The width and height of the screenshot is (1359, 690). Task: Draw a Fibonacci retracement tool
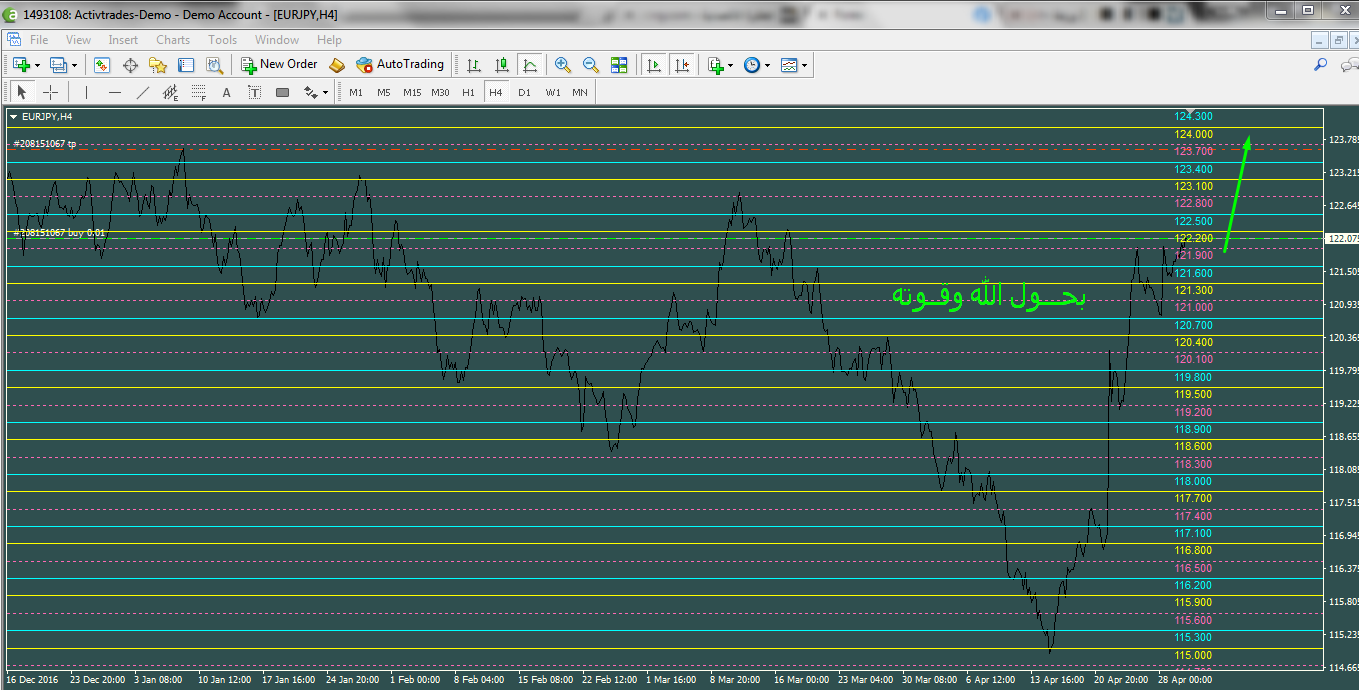198,92
